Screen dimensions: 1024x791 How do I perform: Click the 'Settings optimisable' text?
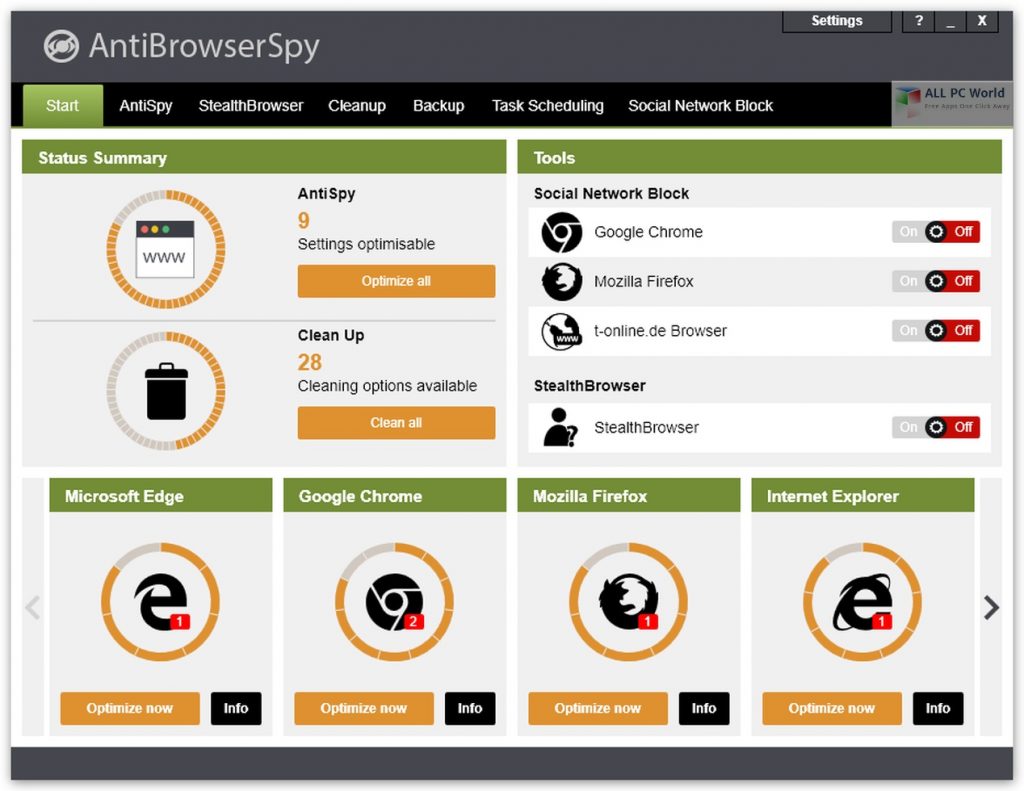[366, 244]
